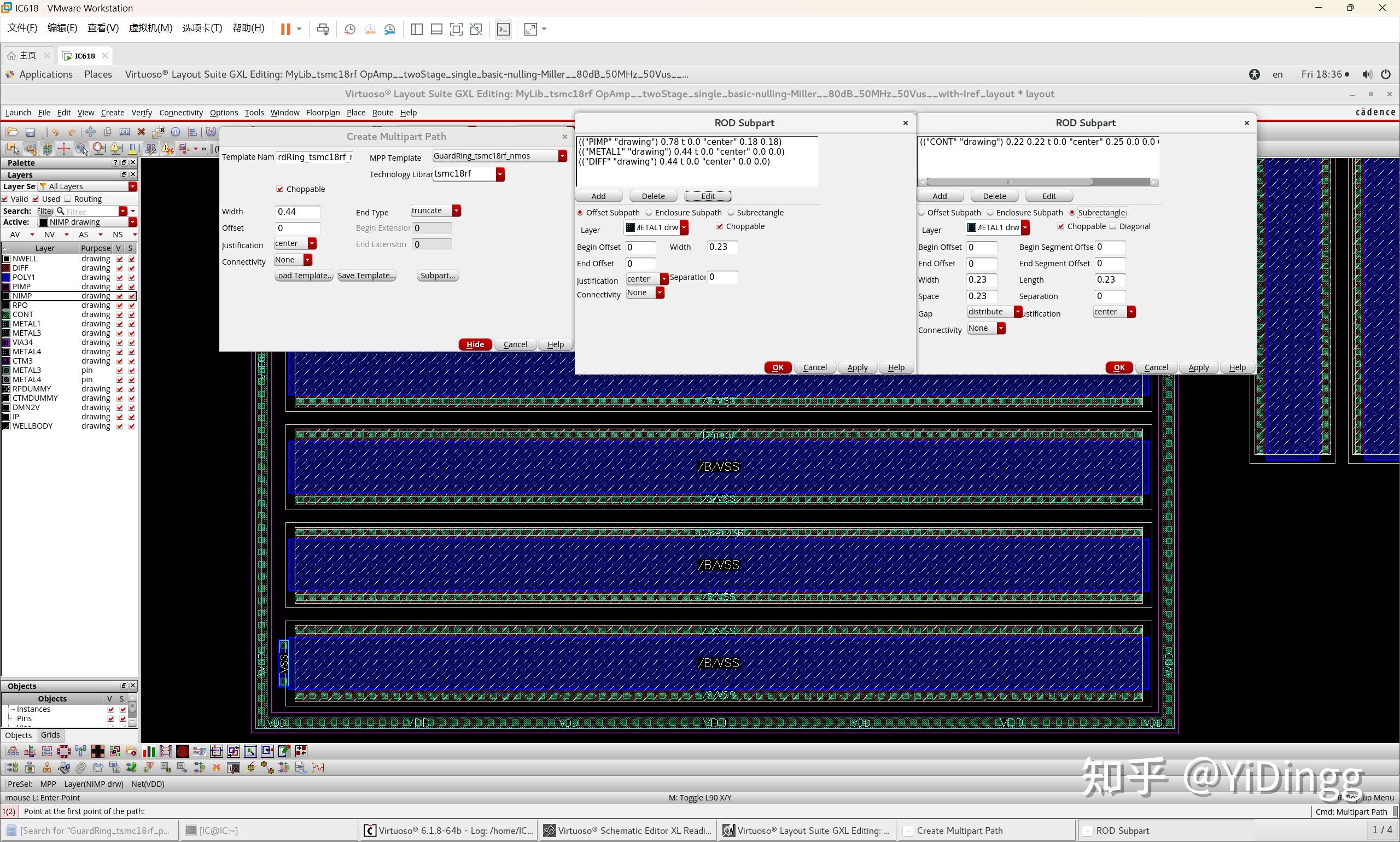Viewport: 1400px width, 842px height.
Task: Activate the Stretch tool icon
Action: [124, 132]
